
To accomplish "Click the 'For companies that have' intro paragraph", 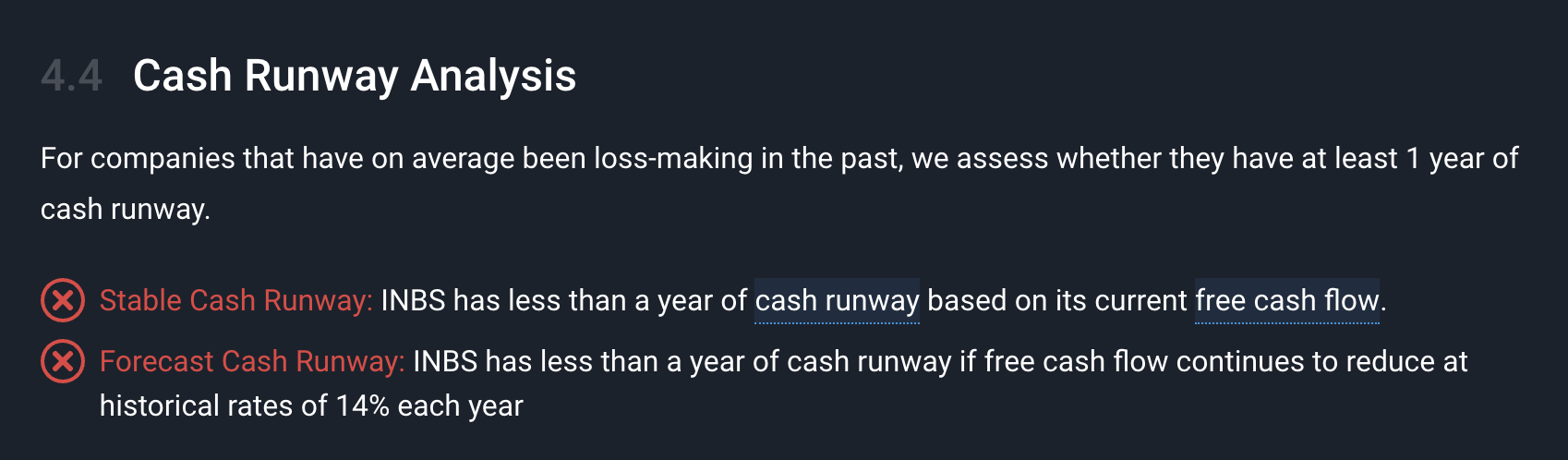I will click(x=779, y=183).
